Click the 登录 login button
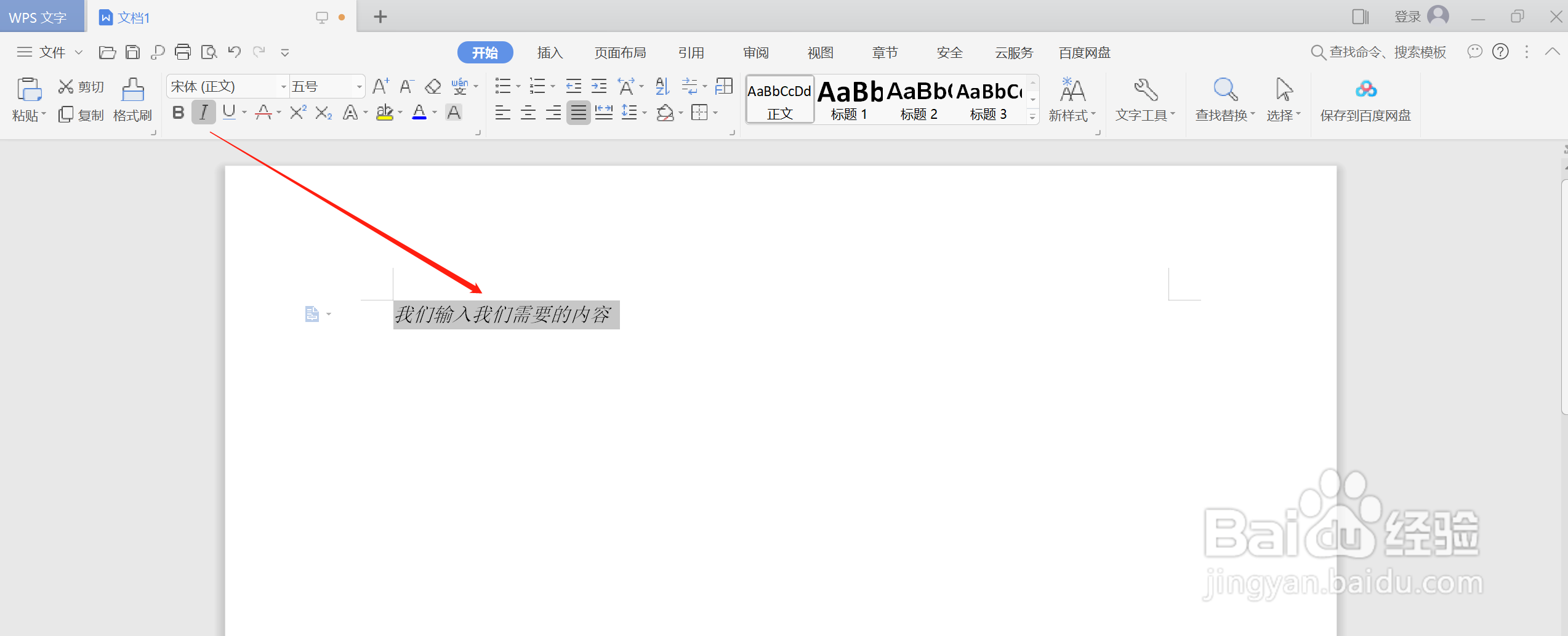This screenshot has width=1568, height=636. (x=1421, y=16)
